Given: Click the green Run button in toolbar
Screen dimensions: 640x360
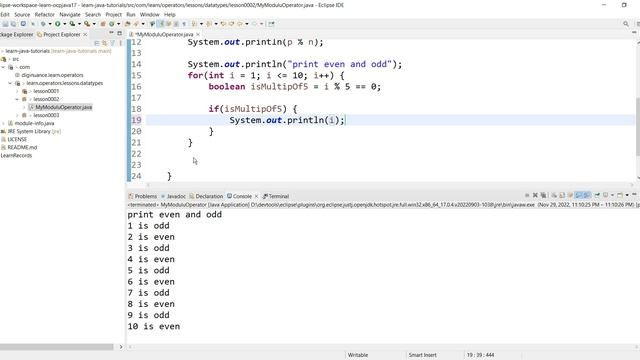Looking at the screenshot, I should [x=58, y=24].
